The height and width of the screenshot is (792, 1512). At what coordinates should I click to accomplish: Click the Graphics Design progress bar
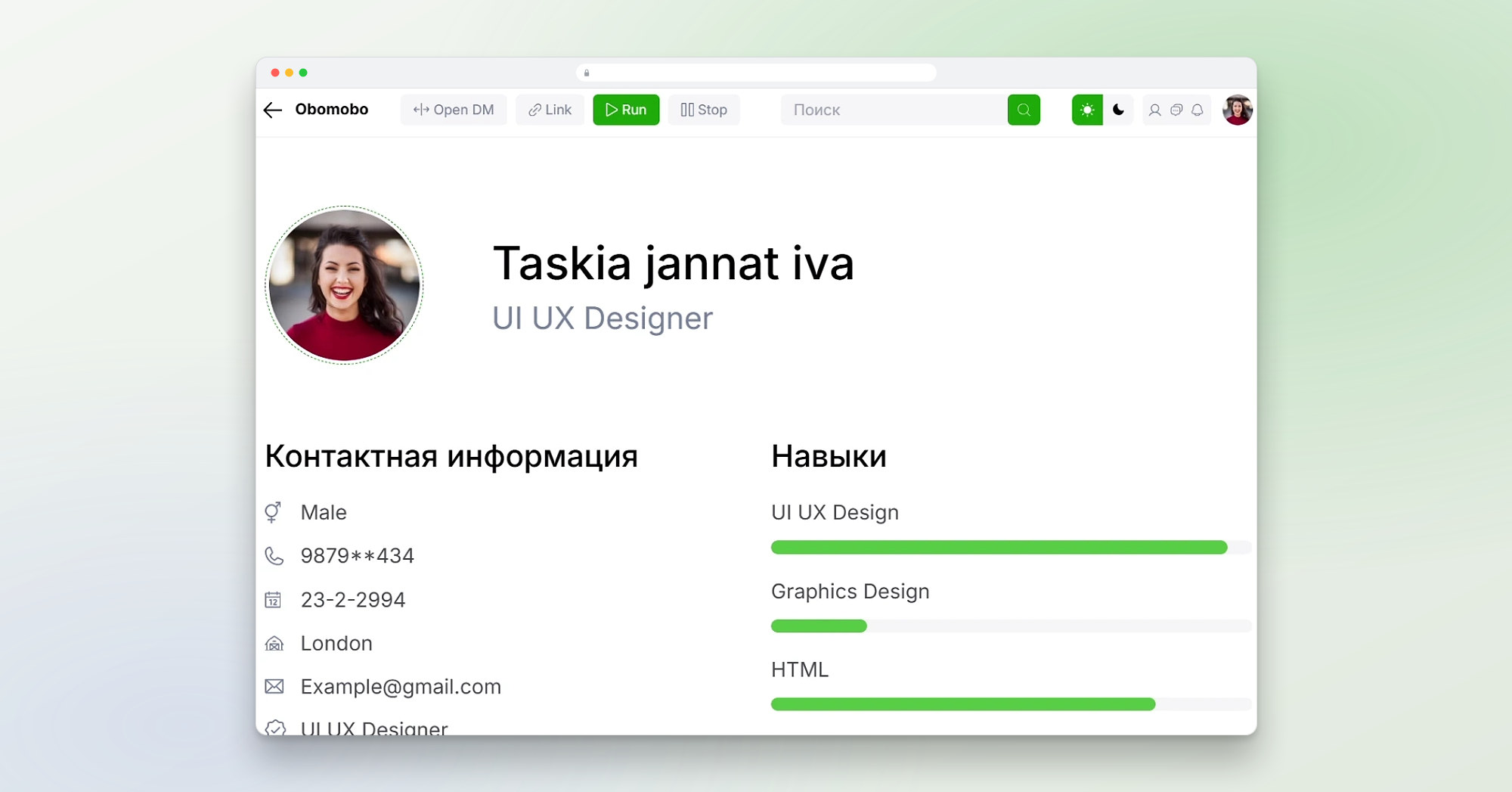1011,626
